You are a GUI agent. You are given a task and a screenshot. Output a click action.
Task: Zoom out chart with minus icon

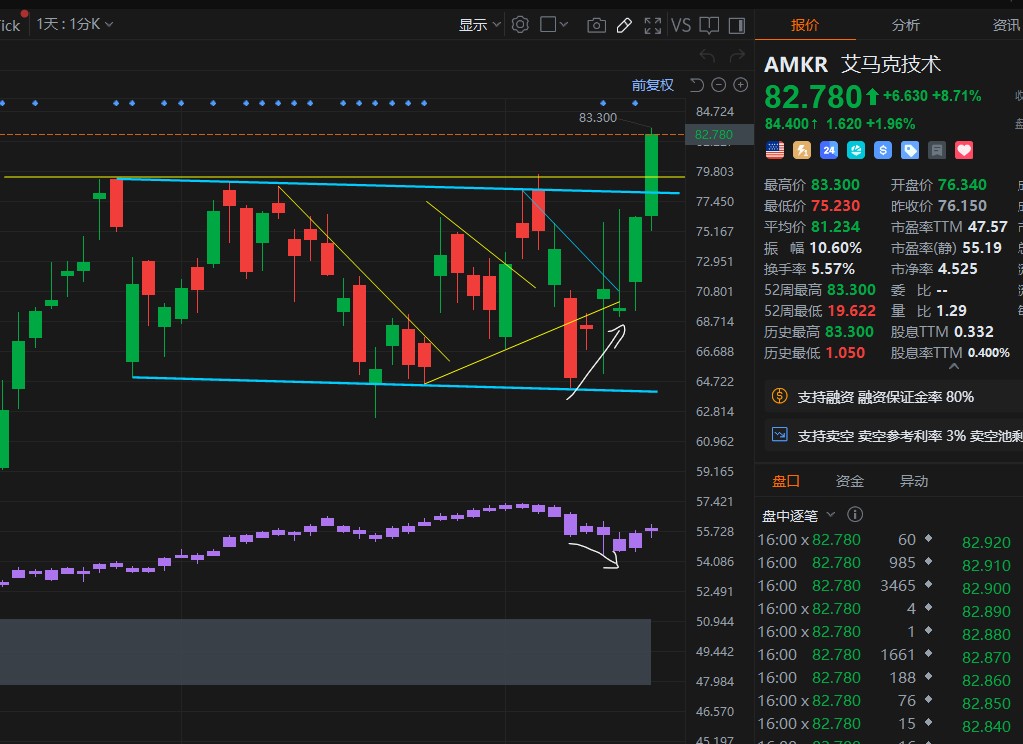719,85
